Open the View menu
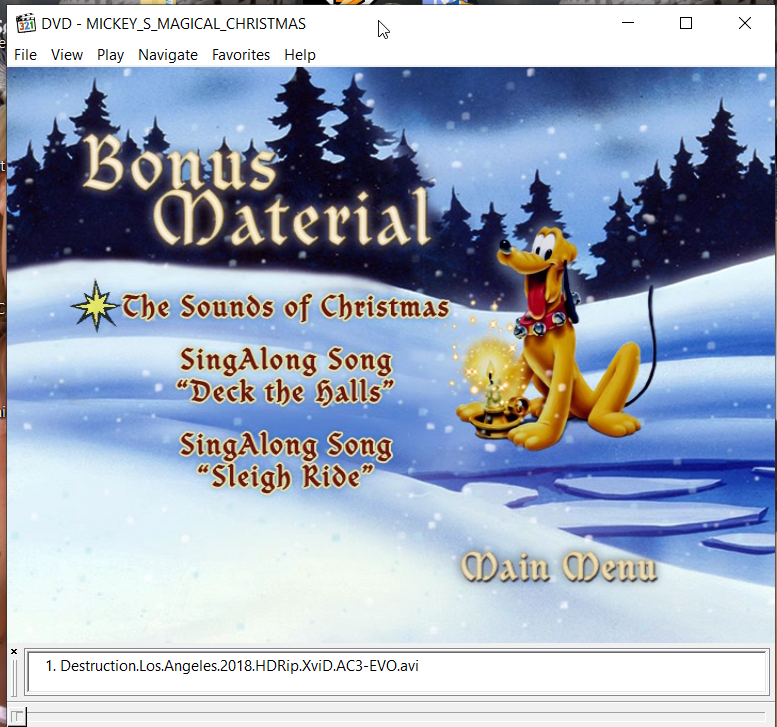 point(67,55)
